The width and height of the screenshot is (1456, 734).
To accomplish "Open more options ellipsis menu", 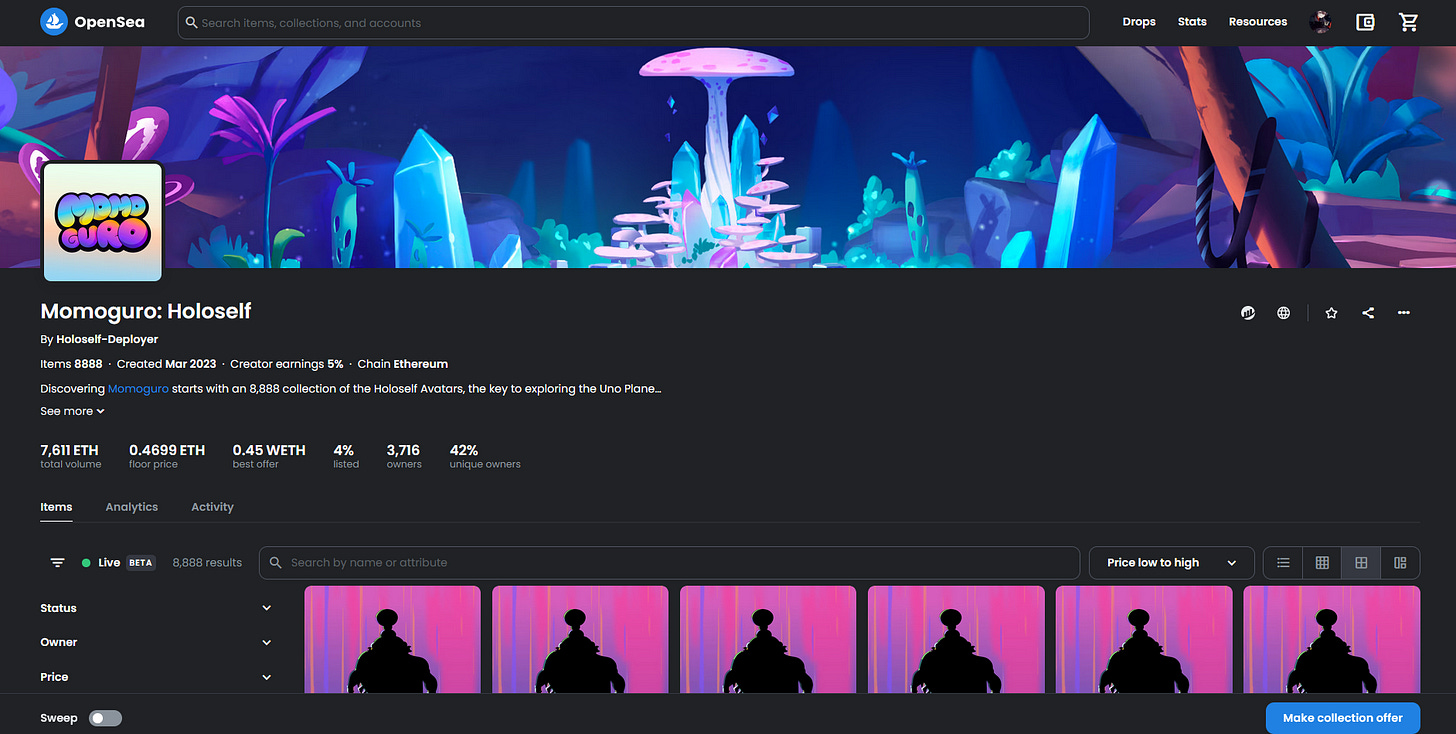I will 1404,313.
